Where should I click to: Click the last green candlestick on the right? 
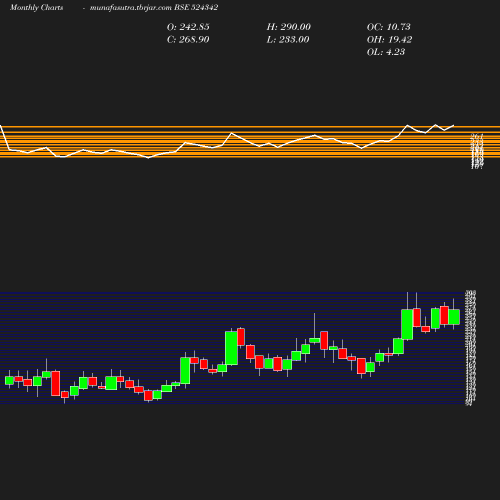[454, 317]
